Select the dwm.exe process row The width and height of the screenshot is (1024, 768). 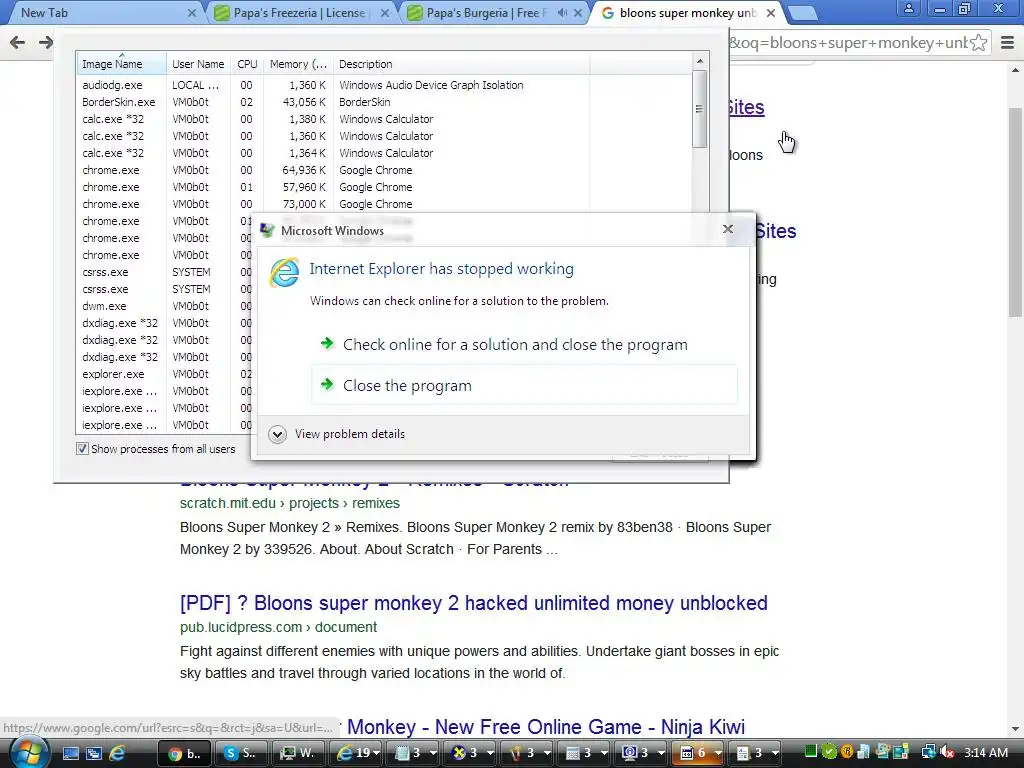163,306
